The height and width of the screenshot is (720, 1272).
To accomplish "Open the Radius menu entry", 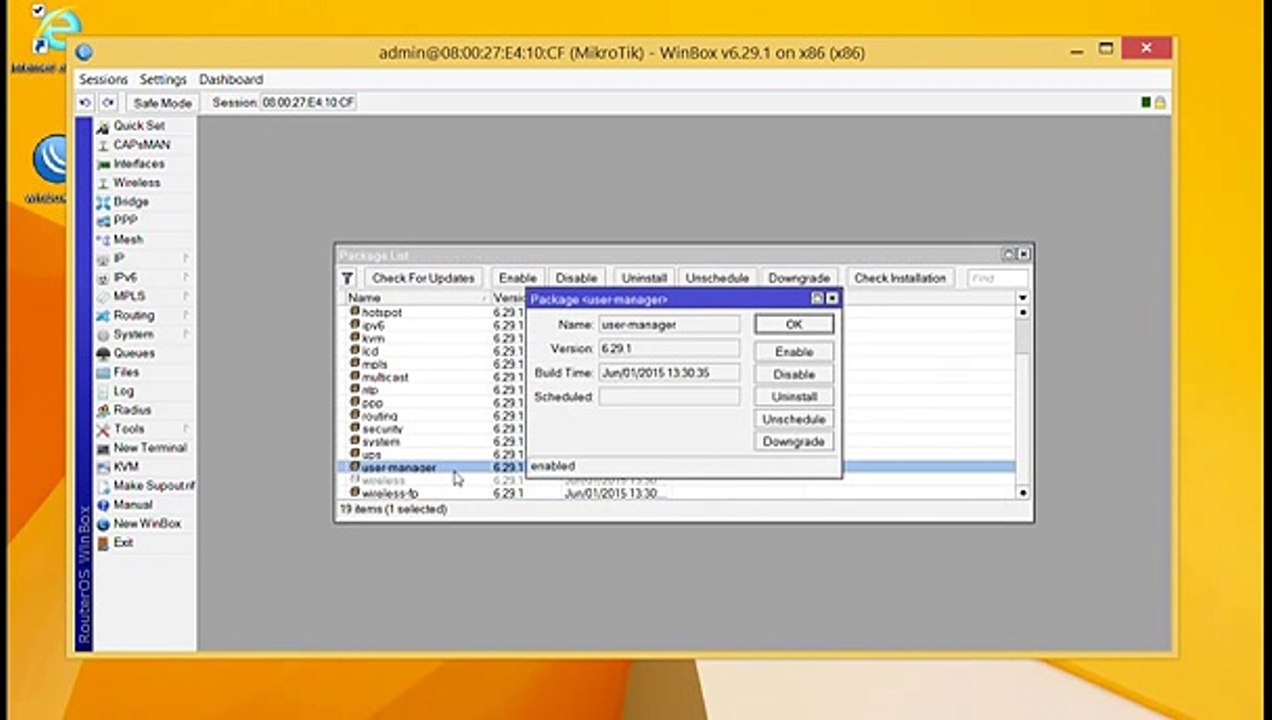I will (x=132, y=410).
